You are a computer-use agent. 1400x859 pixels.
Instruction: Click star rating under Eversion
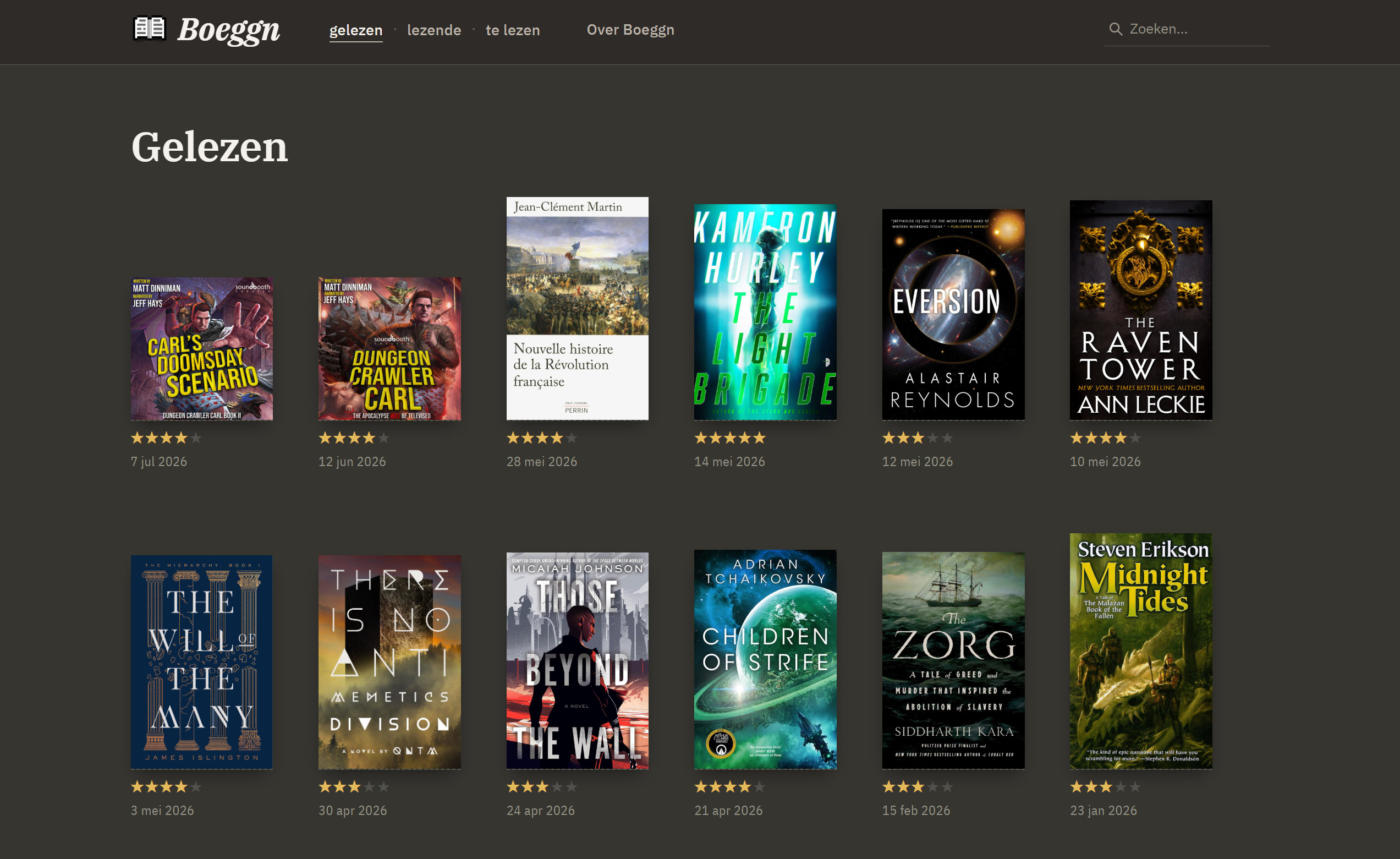point(918,437)
